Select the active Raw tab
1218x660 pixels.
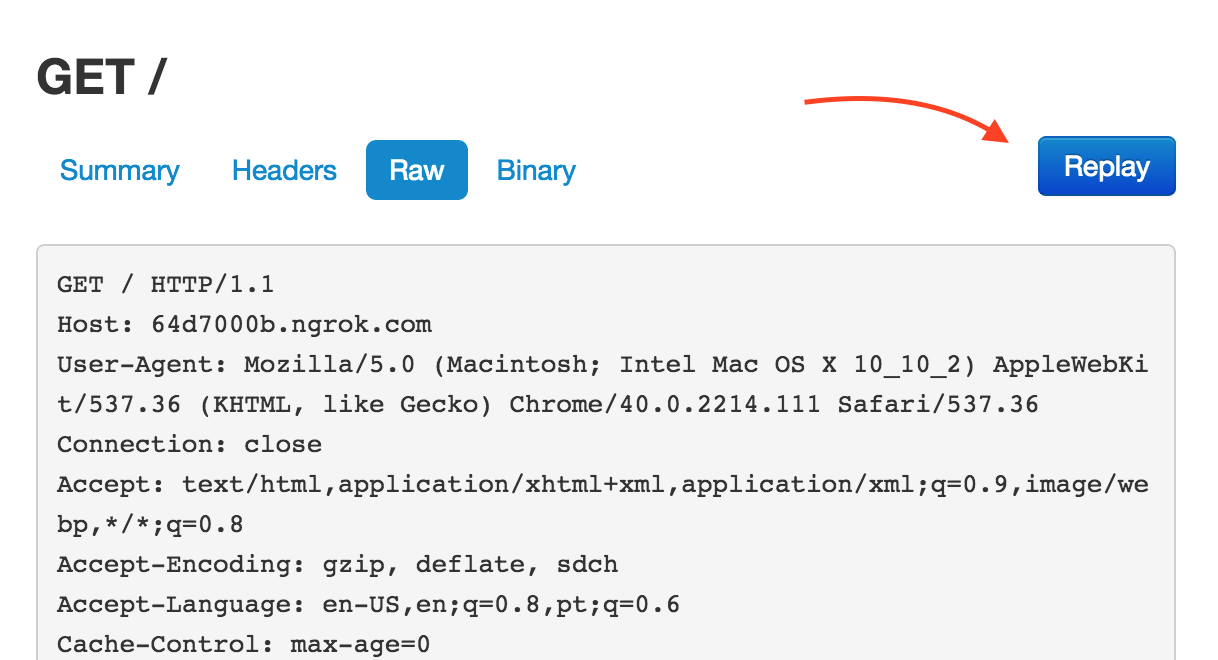click(x=416, y=171)
